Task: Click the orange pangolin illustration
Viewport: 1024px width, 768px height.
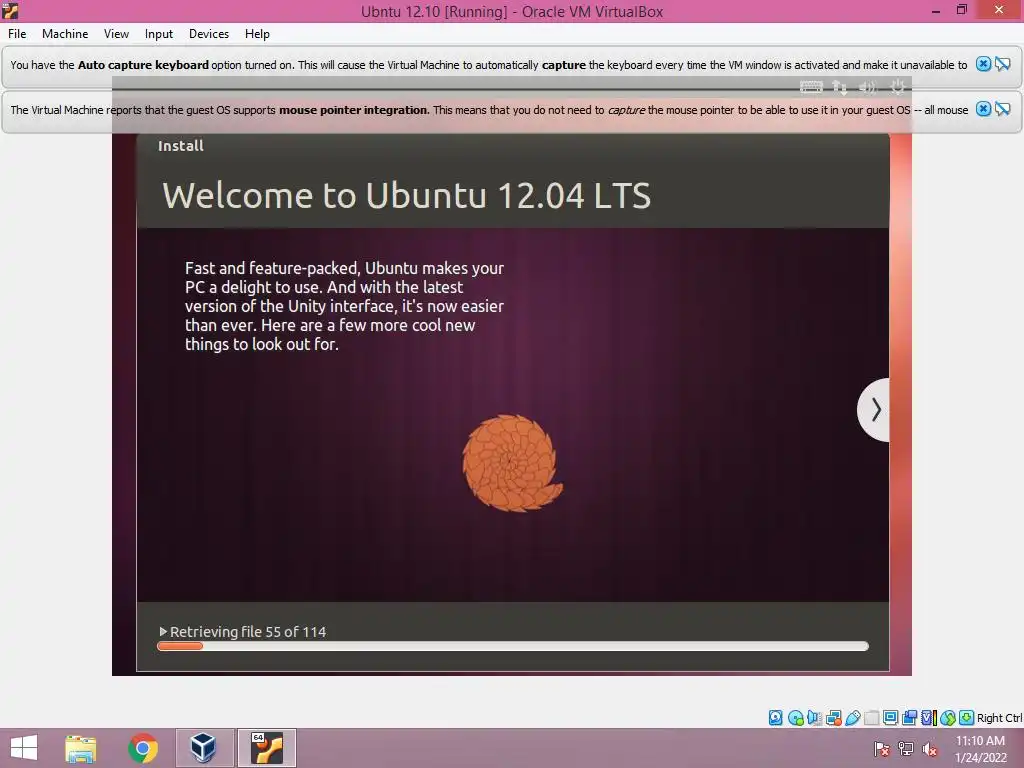Action: pos(512,463)
